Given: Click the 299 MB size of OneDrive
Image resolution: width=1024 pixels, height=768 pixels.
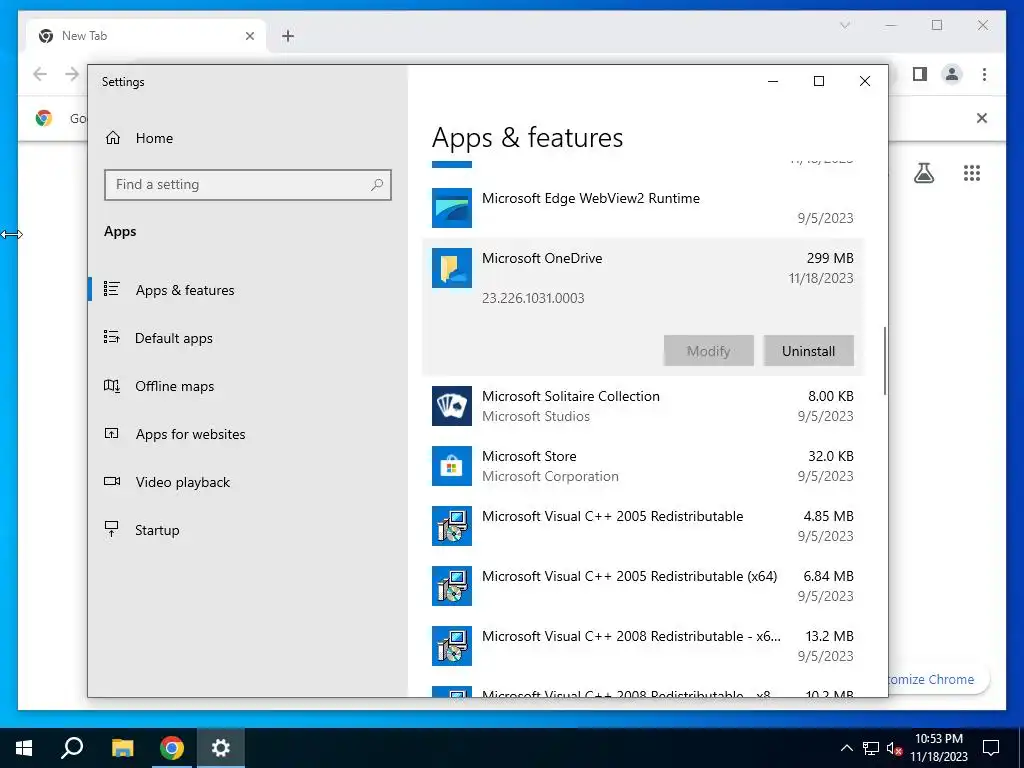Looking at the screenshot, I should tap(830, 258).
